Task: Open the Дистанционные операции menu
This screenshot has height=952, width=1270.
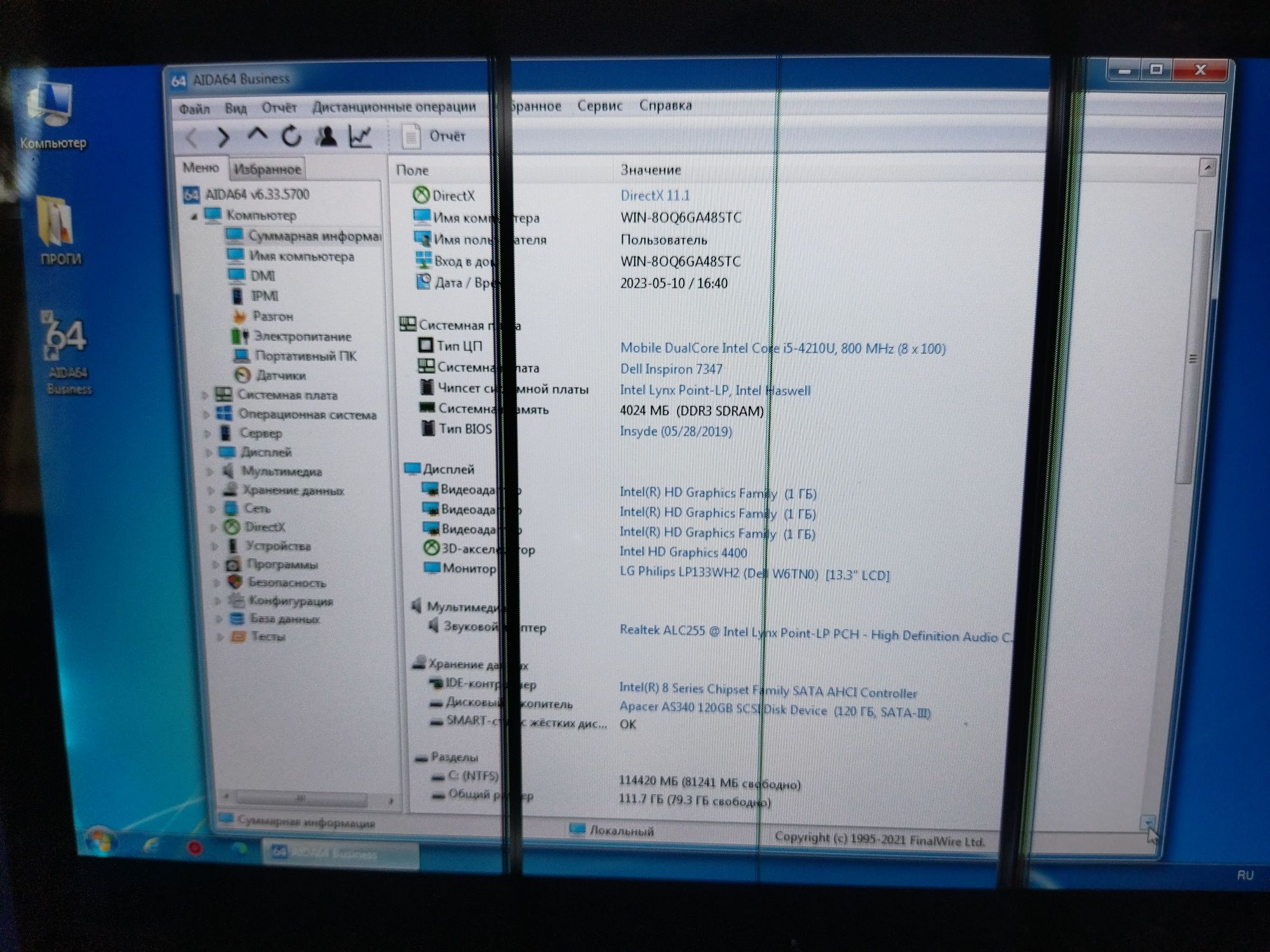Action: (x=394, y=107)
